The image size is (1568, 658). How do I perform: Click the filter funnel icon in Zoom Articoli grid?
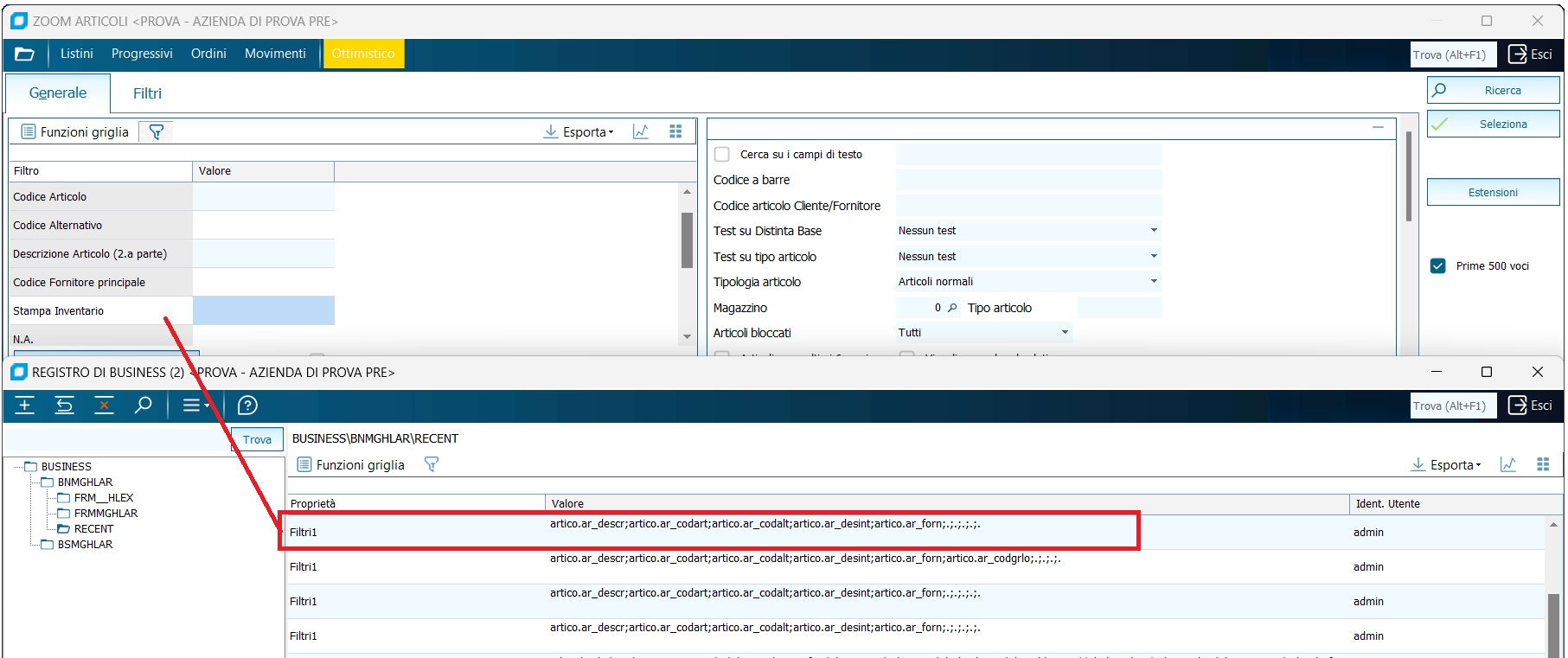click(157, 131)
